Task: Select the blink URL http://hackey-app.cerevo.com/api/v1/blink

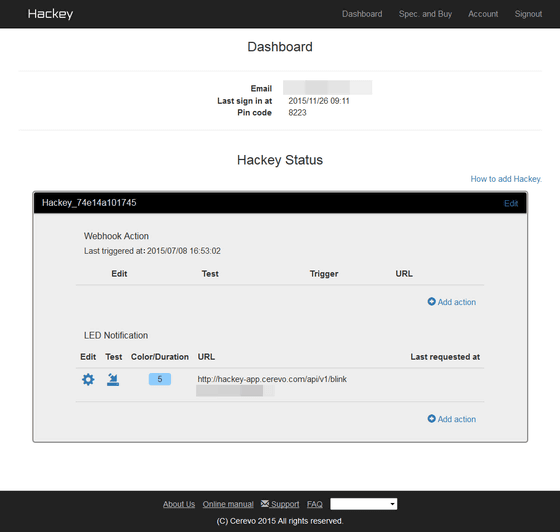Action: click(x=272, y=379)
